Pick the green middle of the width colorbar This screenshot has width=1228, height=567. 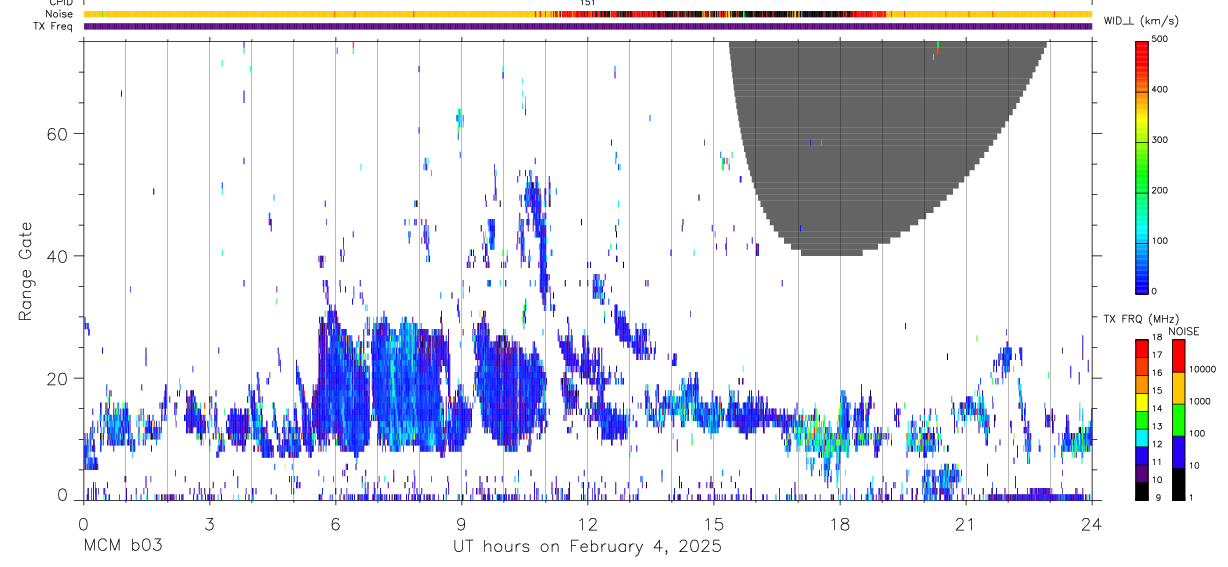point(1141,170)
